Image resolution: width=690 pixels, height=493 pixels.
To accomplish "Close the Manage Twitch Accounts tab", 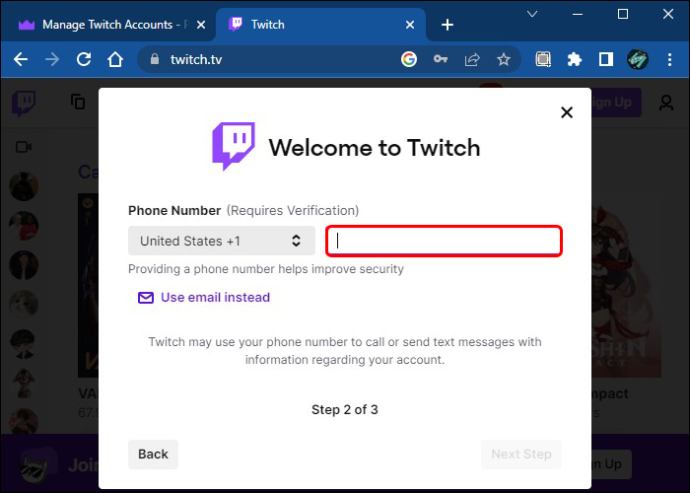I will click(201, 25).
